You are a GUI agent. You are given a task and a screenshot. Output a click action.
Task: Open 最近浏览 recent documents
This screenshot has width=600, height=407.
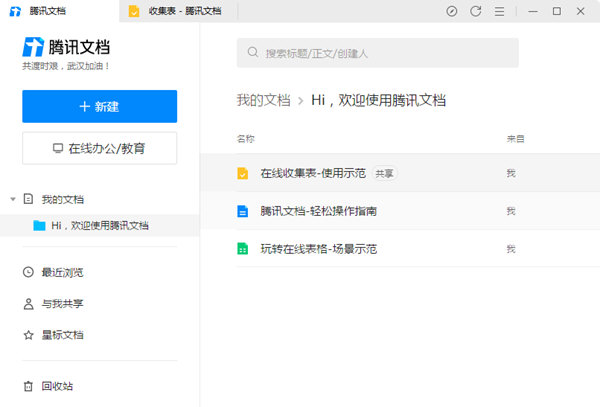(62, 272)
